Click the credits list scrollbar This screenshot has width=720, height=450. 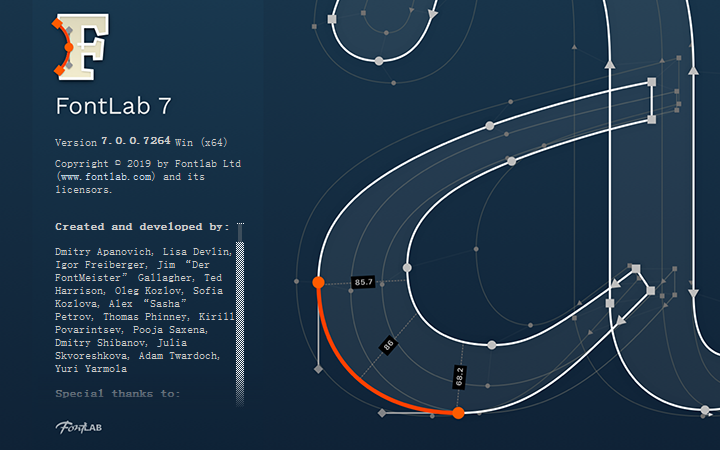(x=240, y=312)
